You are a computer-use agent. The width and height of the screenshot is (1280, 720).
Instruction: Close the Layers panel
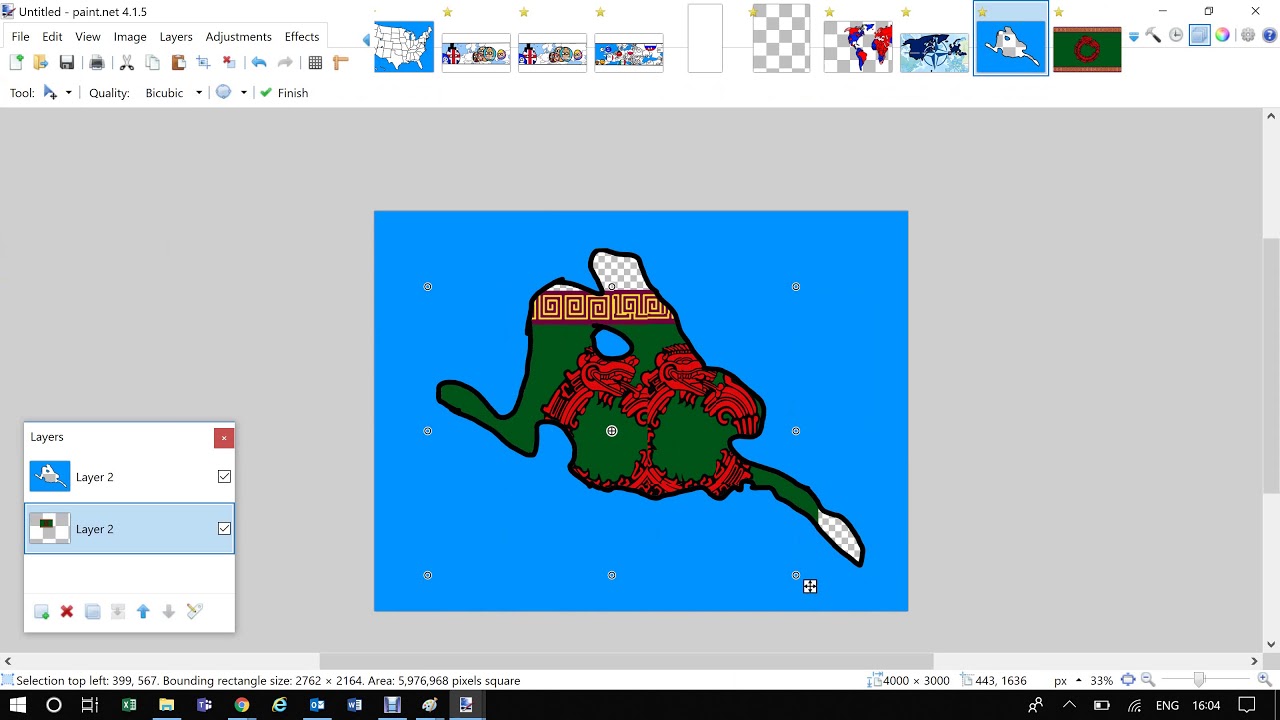pos(224,438)
